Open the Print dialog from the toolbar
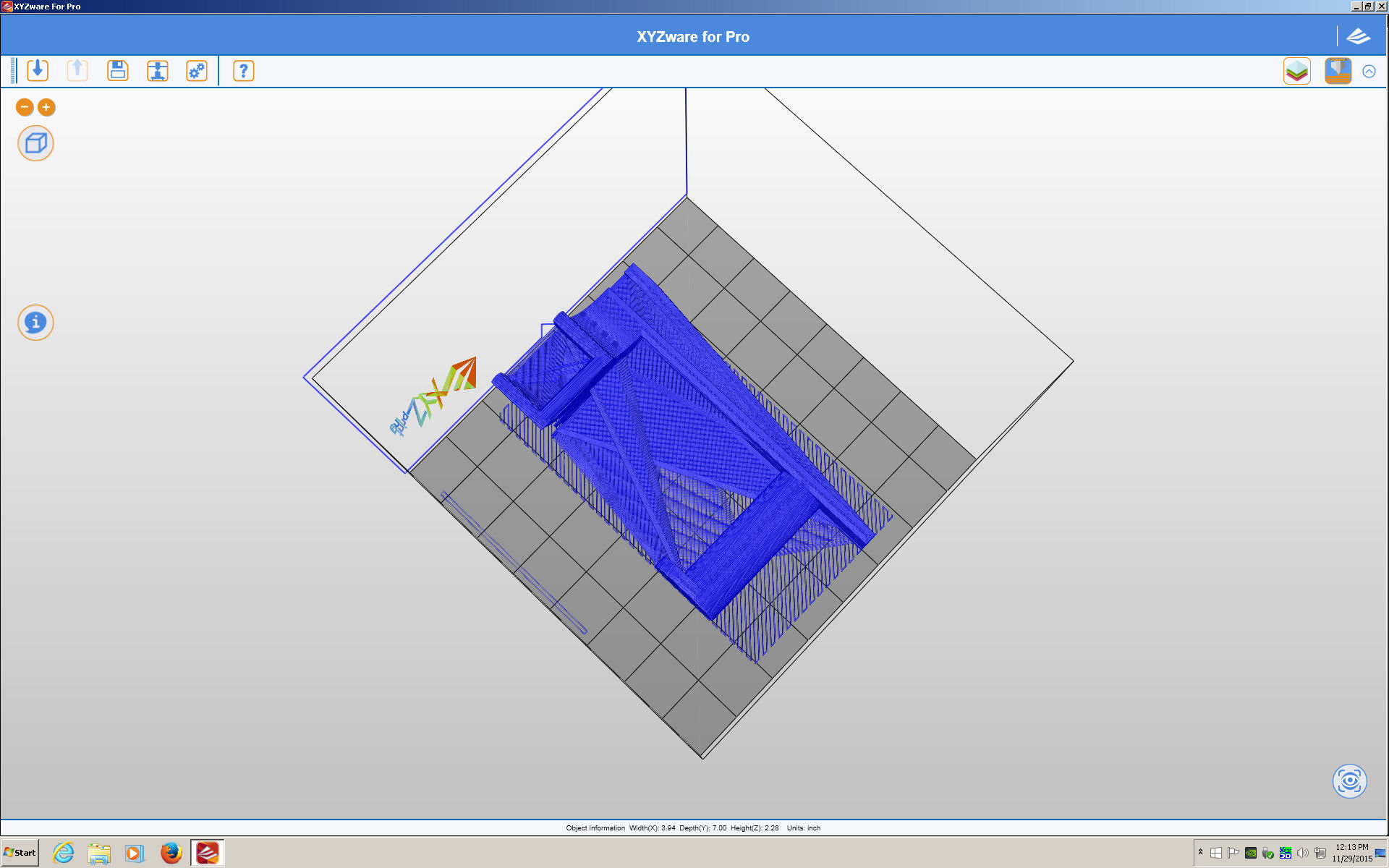Image resolution: width=1389 pixels, height=868 pixels. pyautogui.click(x=157, y=71)
